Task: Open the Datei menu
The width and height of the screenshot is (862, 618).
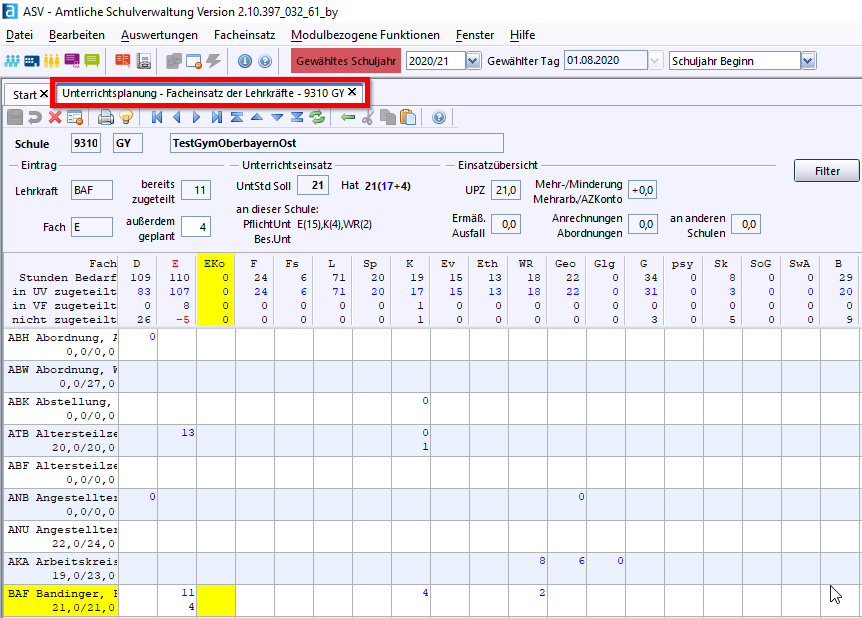Action: 19,35
